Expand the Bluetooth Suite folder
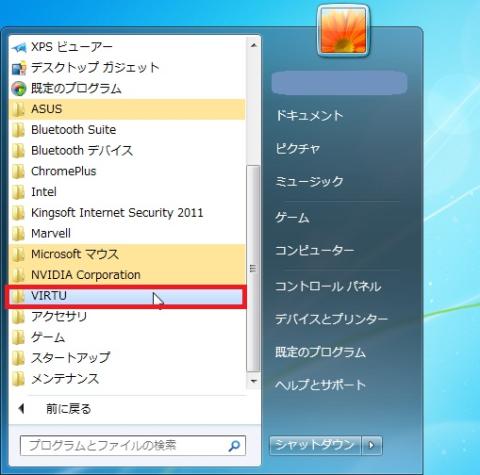 127,130
